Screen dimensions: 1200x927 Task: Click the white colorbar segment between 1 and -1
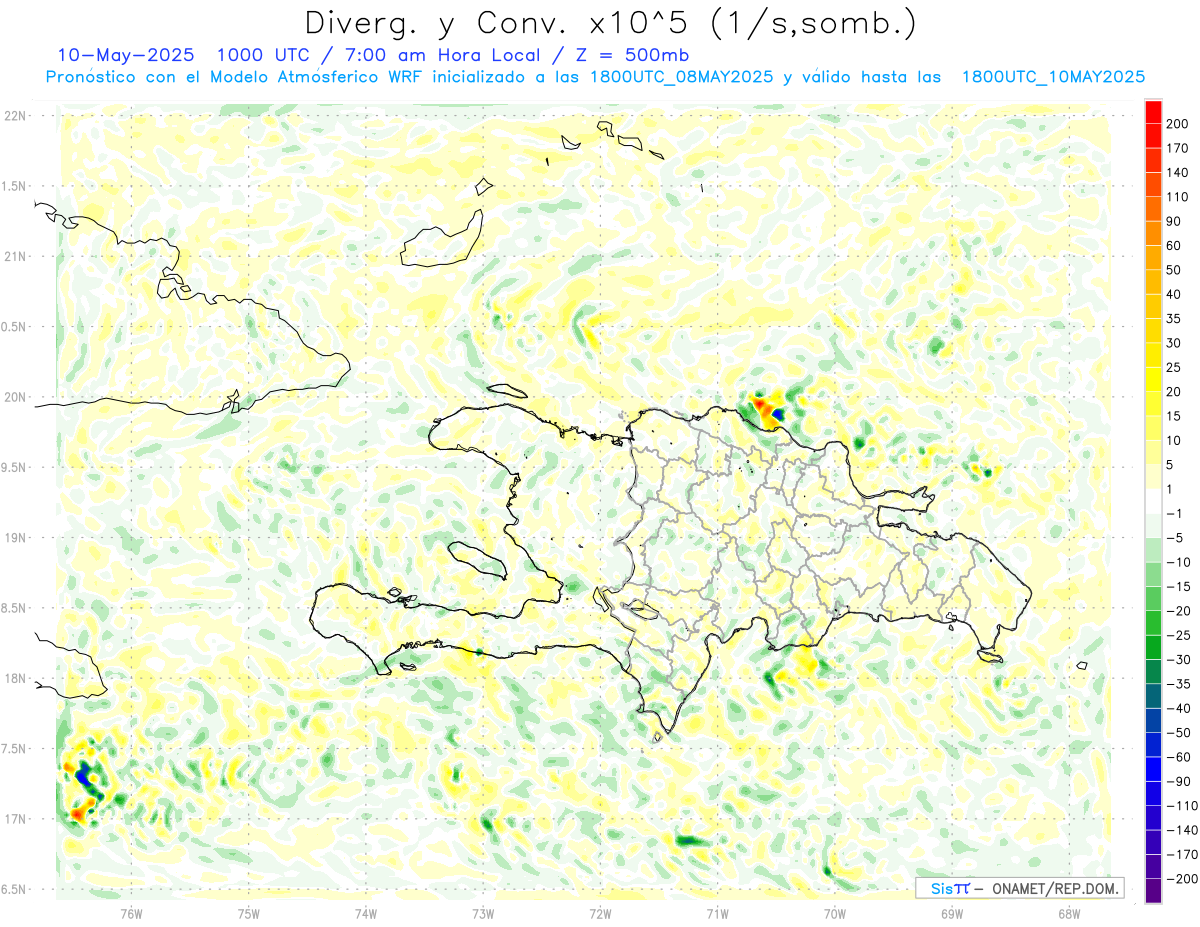(x=1153, y=502)
